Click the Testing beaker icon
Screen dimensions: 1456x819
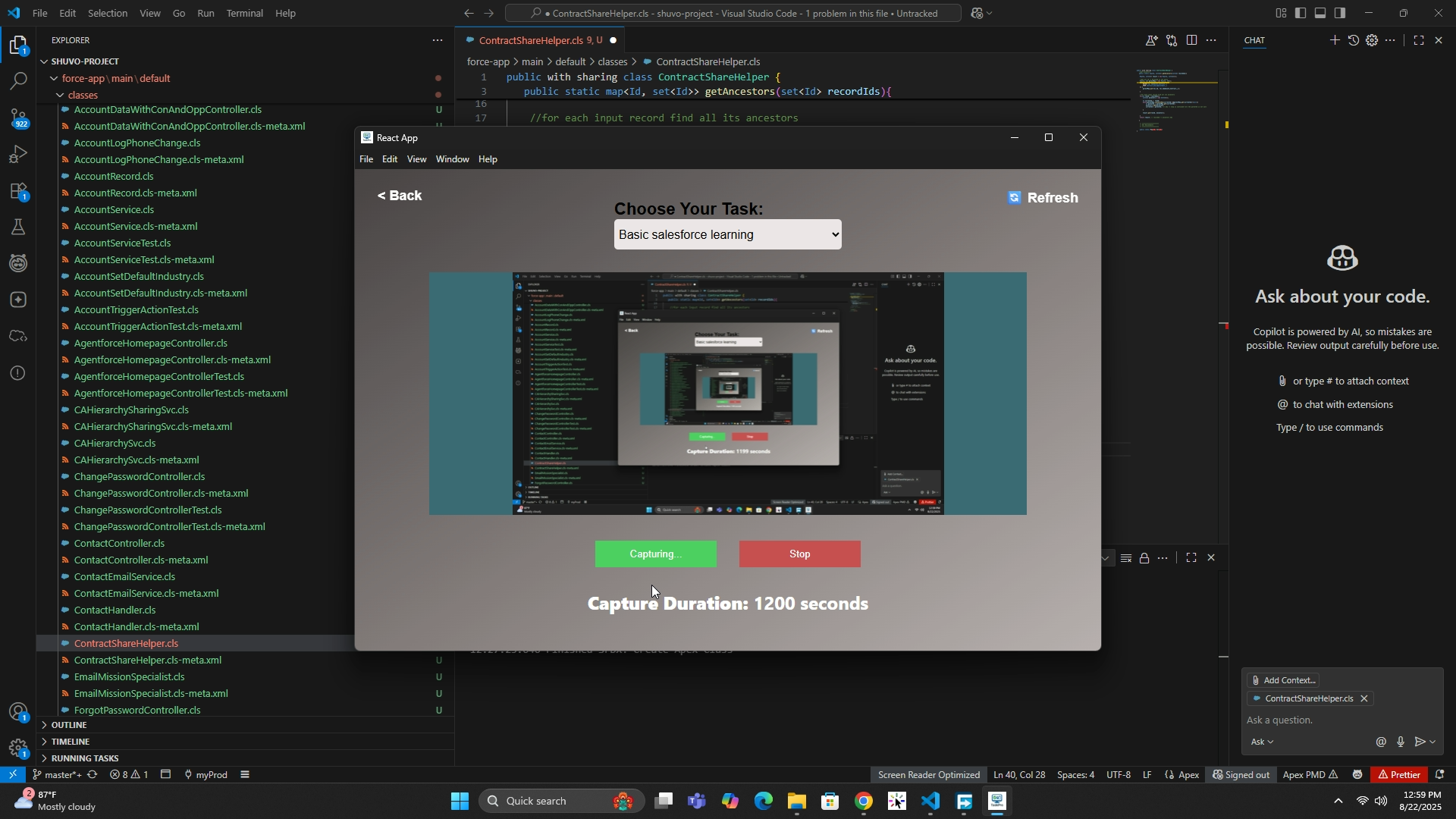pos(18,227)
